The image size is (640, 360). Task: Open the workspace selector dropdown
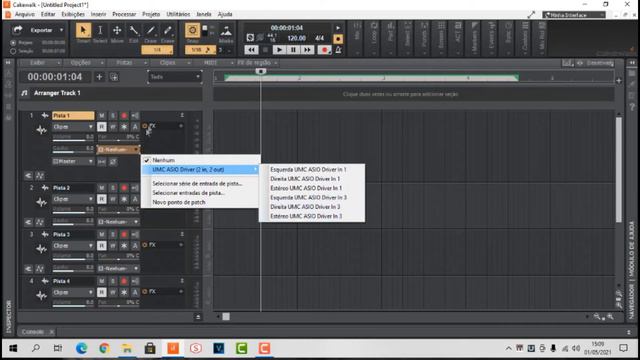point(574,15)
